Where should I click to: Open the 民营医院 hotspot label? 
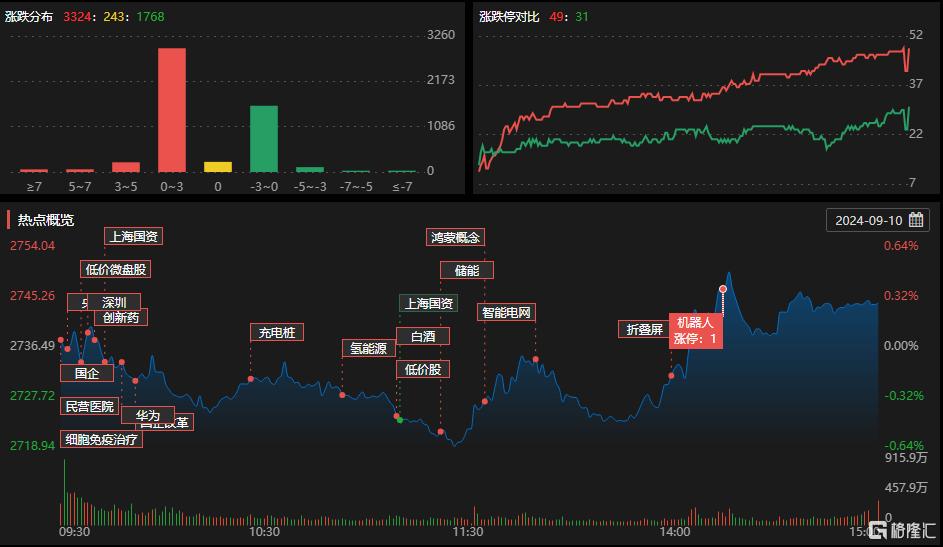[90, 406]
